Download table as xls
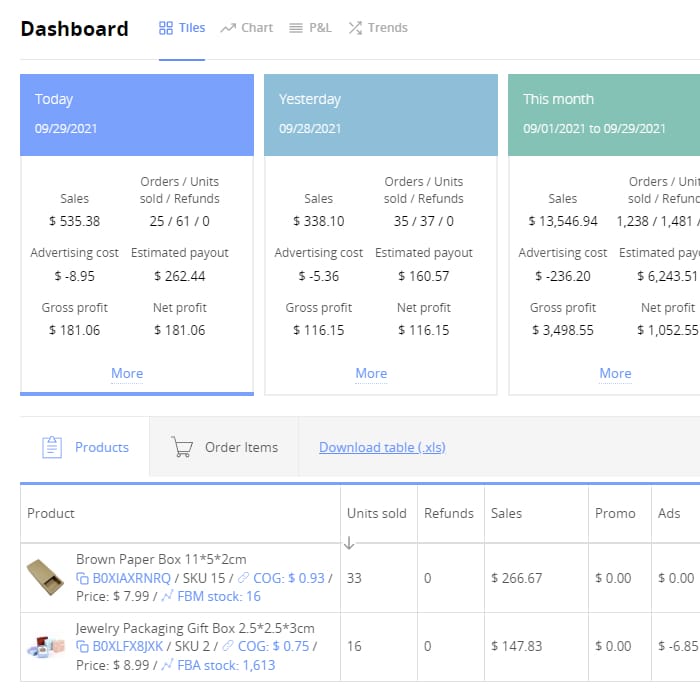This screenshot has height=700, width=700. point(382,447)
